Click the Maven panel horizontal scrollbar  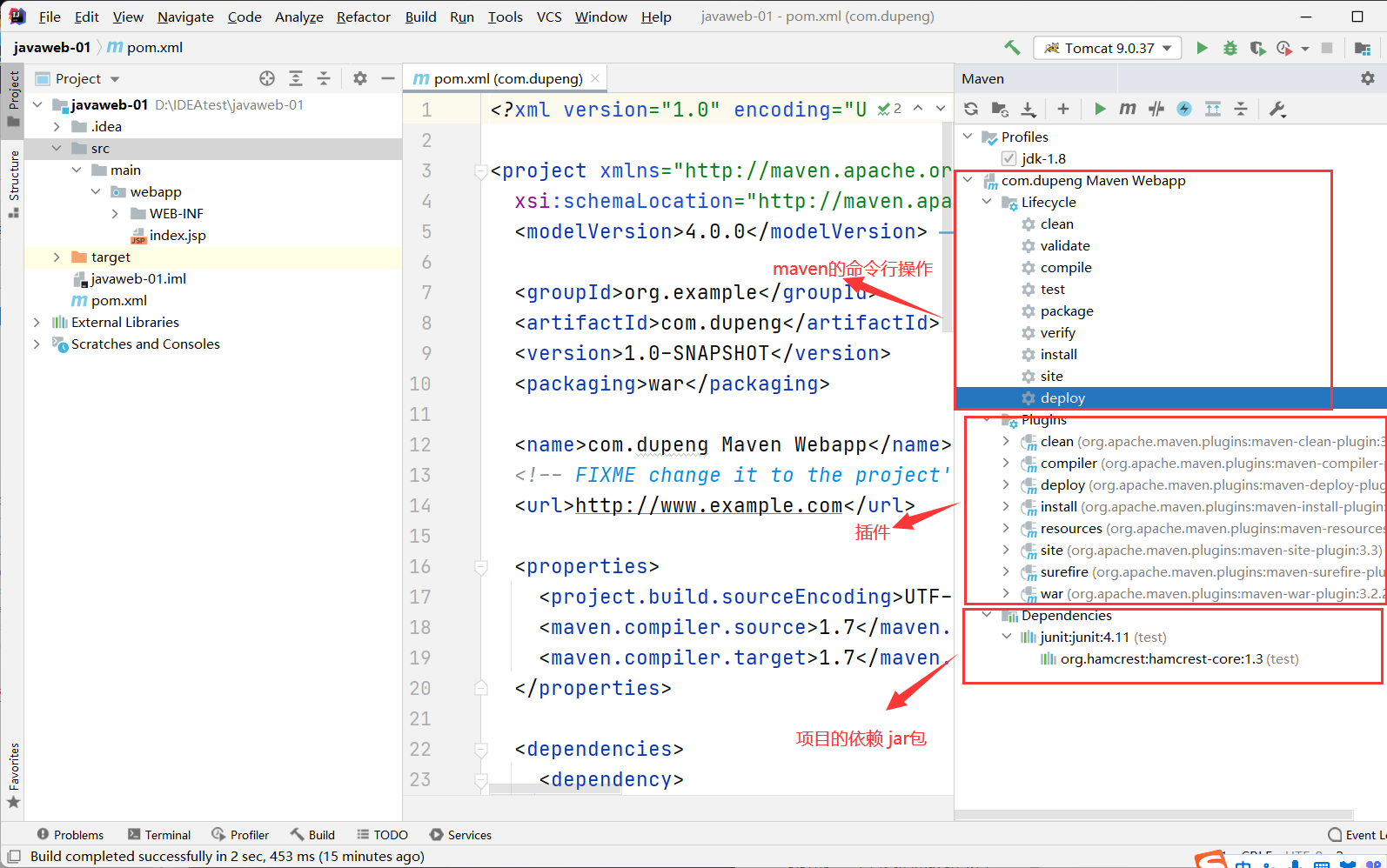(x=1154, y=815)
